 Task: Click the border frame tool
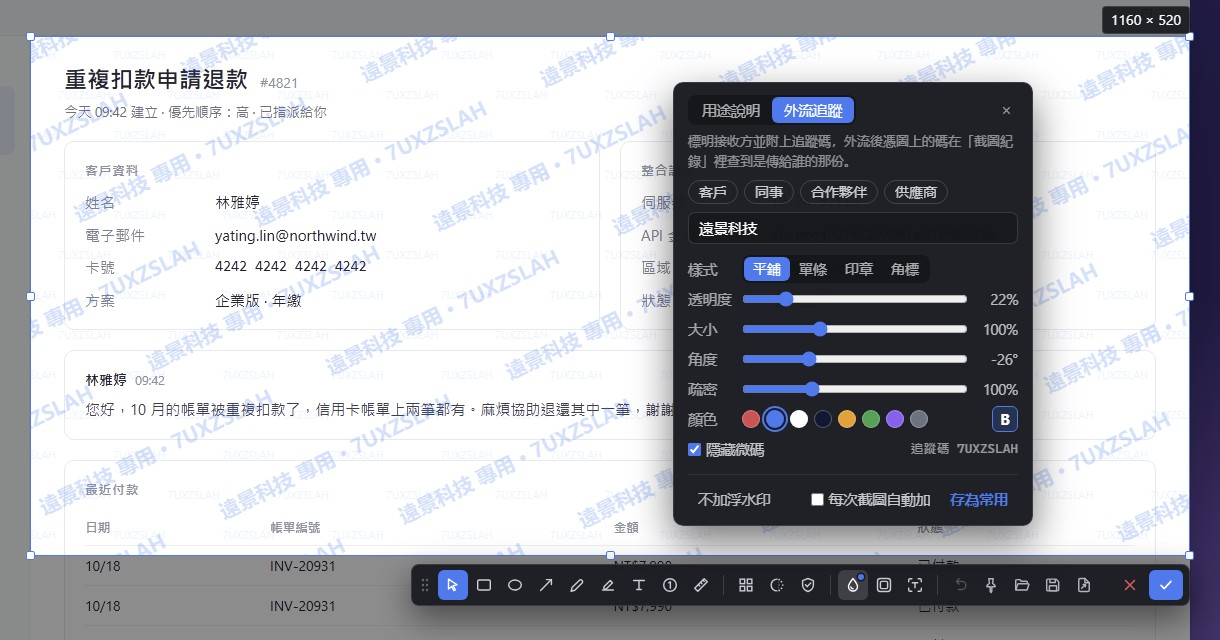[884, 585]
